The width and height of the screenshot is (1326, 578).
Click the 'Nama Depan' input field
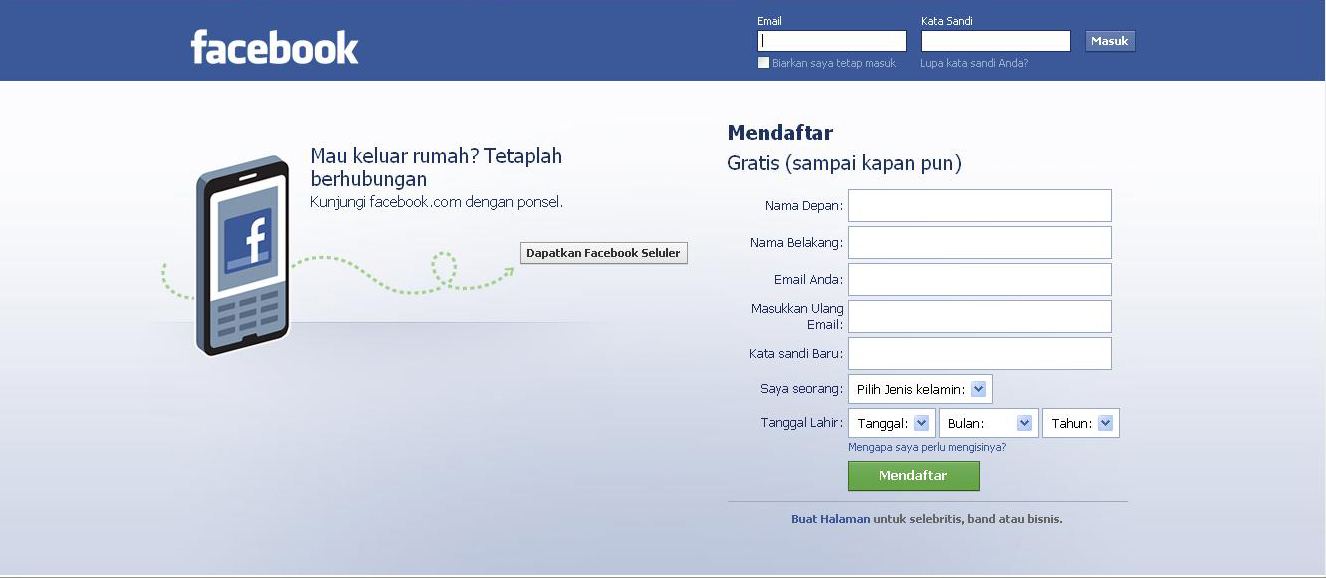point(980,205)
